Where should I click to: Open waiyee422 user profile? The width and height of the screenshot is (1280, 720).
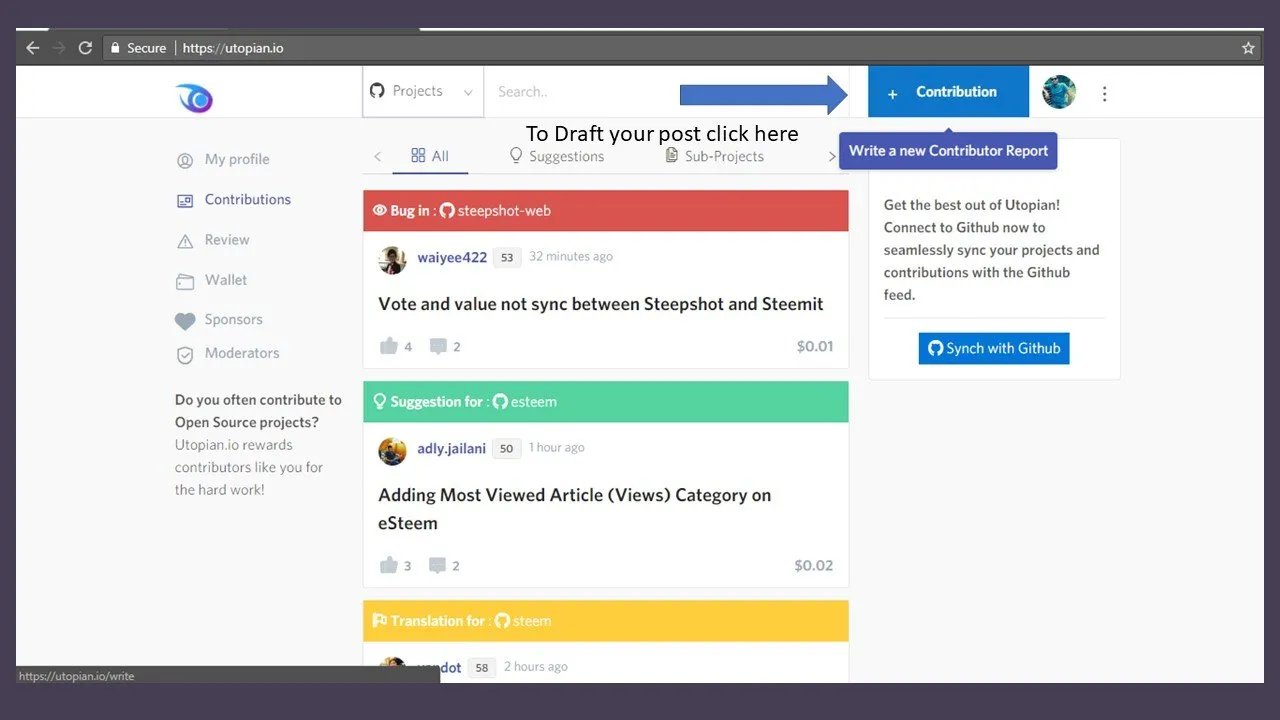pyautogui.click(x=452, y=257)
